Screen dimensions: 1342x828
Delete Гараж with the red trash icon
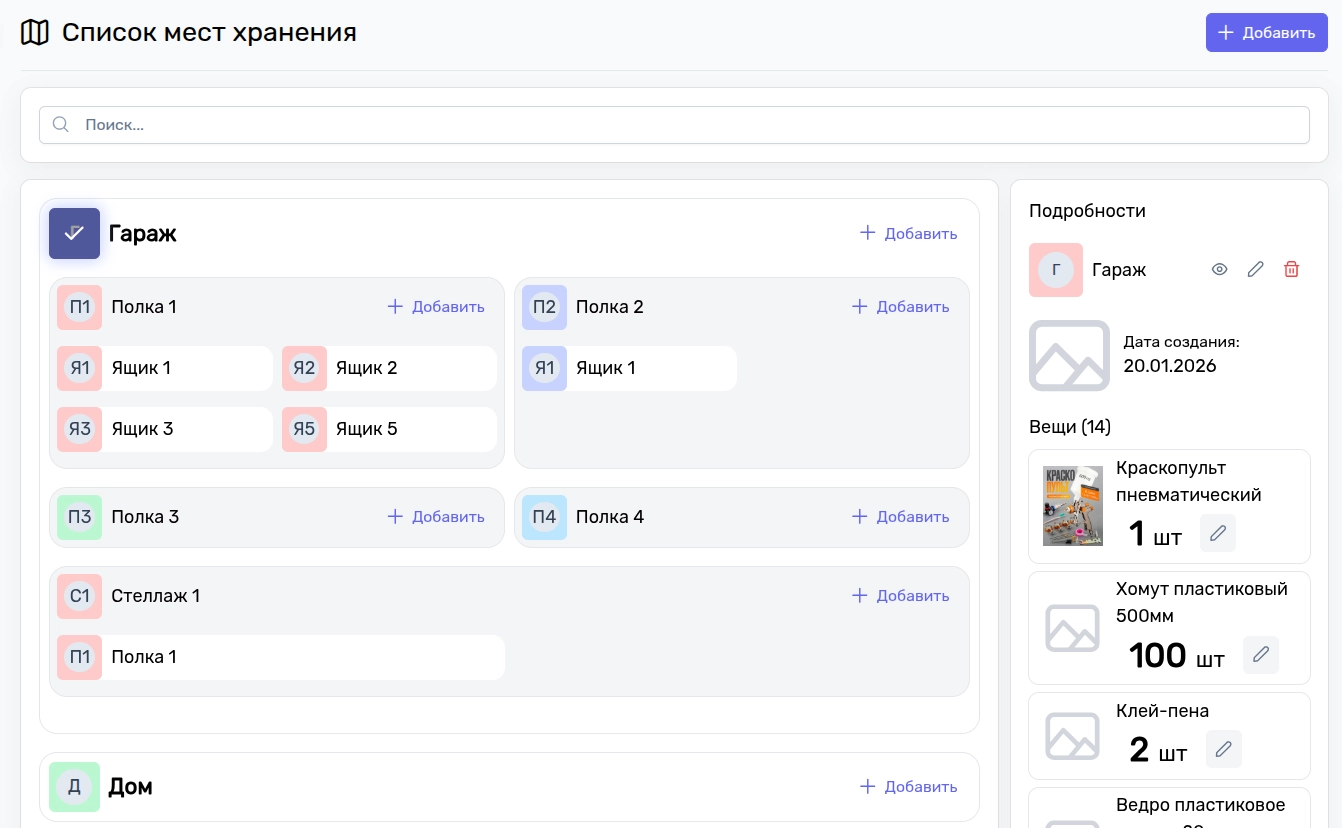pyautogui.click(x=1292, y=269)
